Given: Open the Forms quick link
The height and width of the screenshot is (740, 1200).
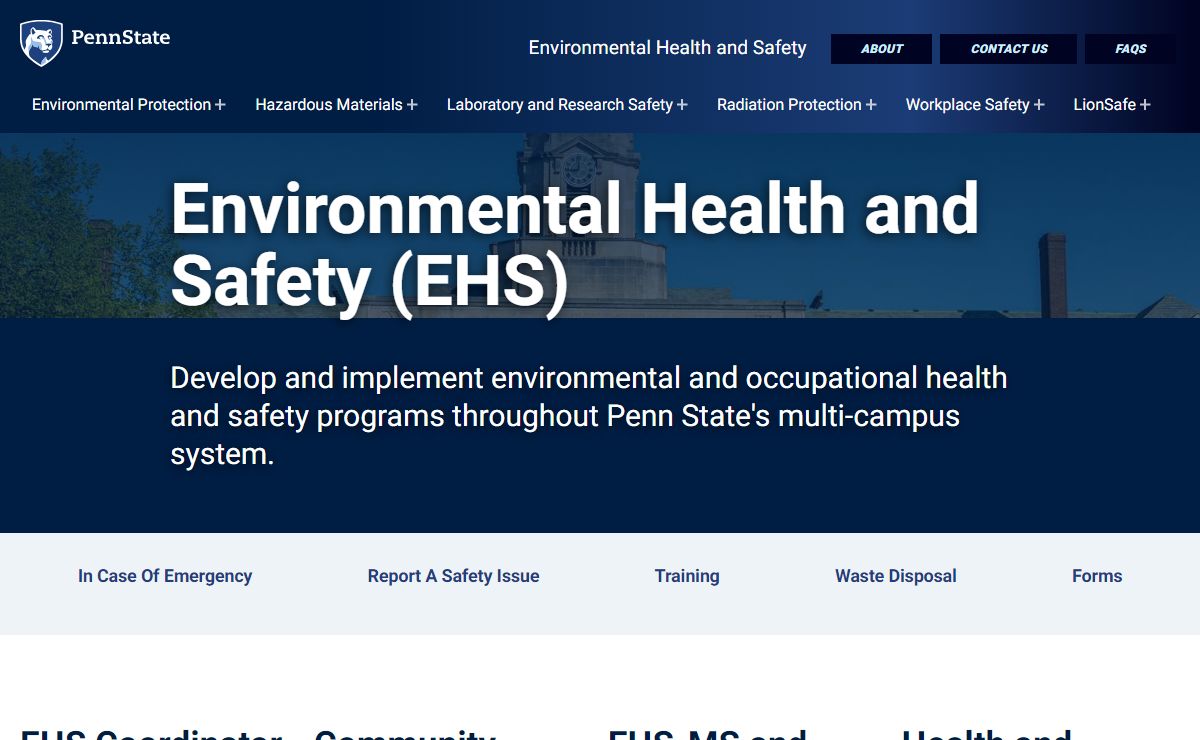Looking at the screenshot, I should 1097,576.
